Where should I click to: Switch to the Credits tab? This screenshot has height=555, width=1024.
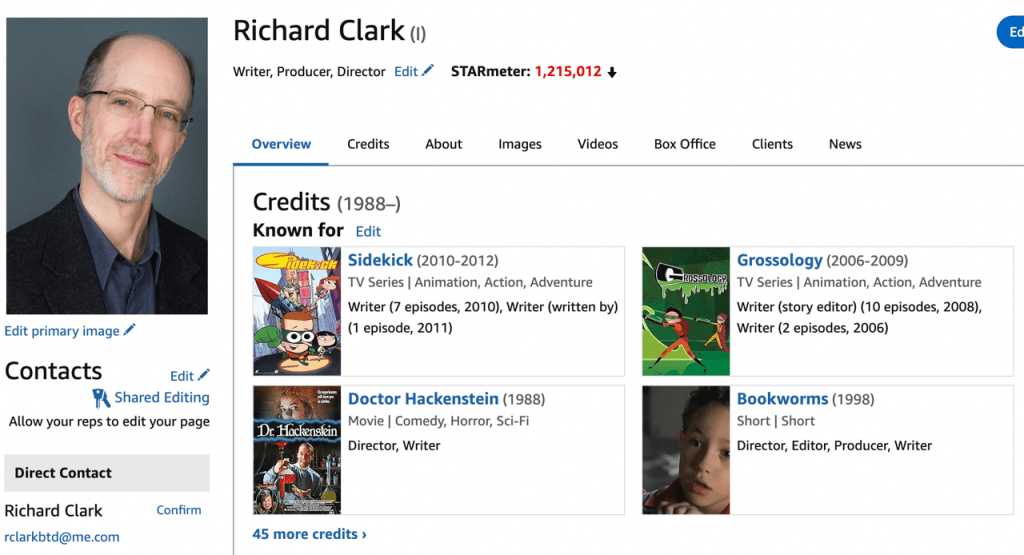pyautogui.click(x=368, y=144)
